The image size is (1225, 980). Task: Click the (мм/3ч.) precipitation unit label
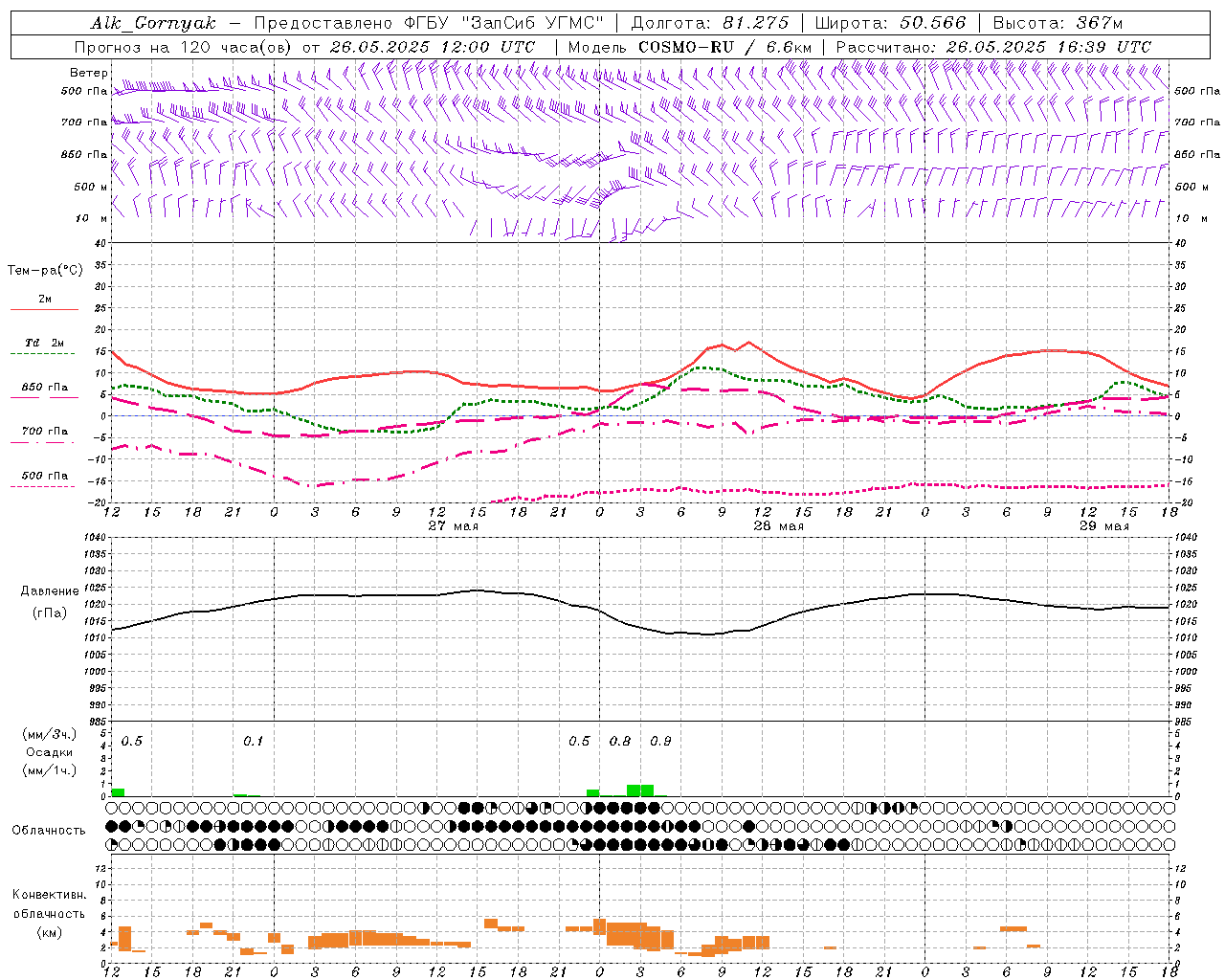(49, 734)
